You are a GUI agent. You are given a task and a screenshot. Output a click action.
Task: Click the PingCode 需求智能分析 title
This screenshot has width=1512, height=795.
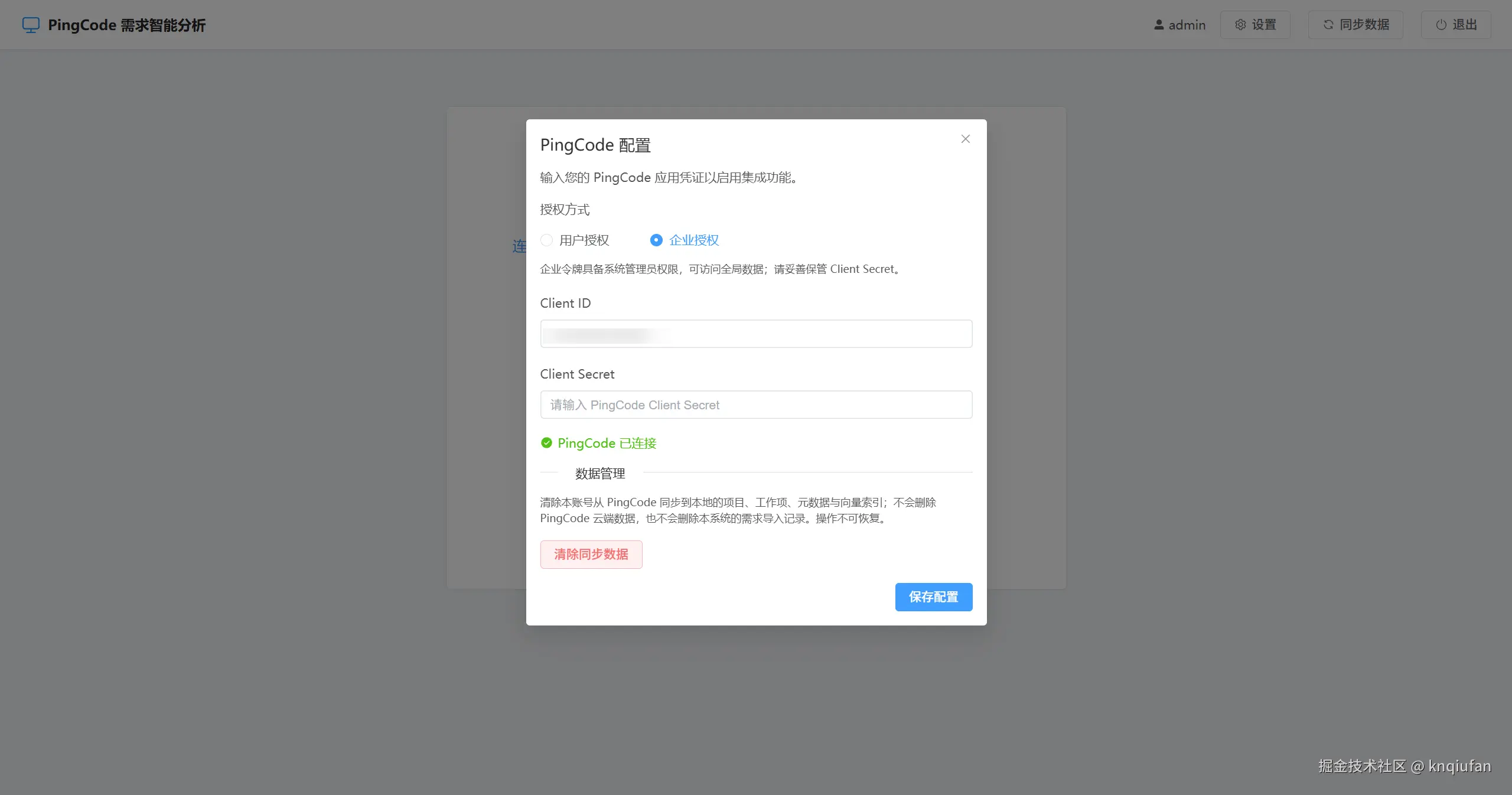pyautogui.click(x=126, y=25)
